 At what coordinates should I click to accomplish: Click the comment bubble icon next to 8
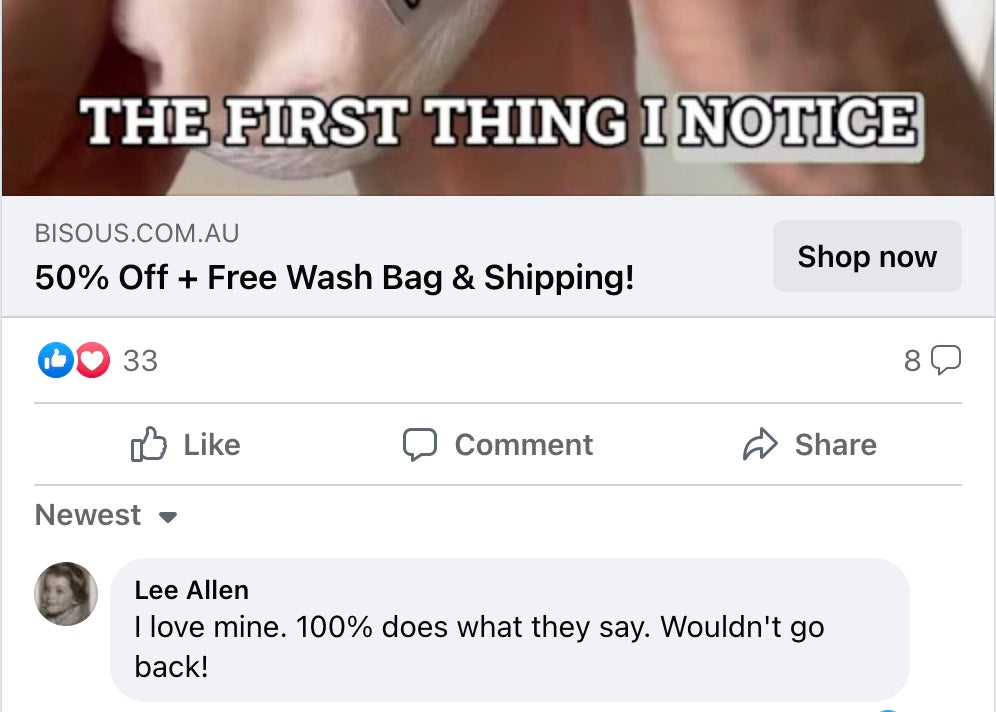946,360
